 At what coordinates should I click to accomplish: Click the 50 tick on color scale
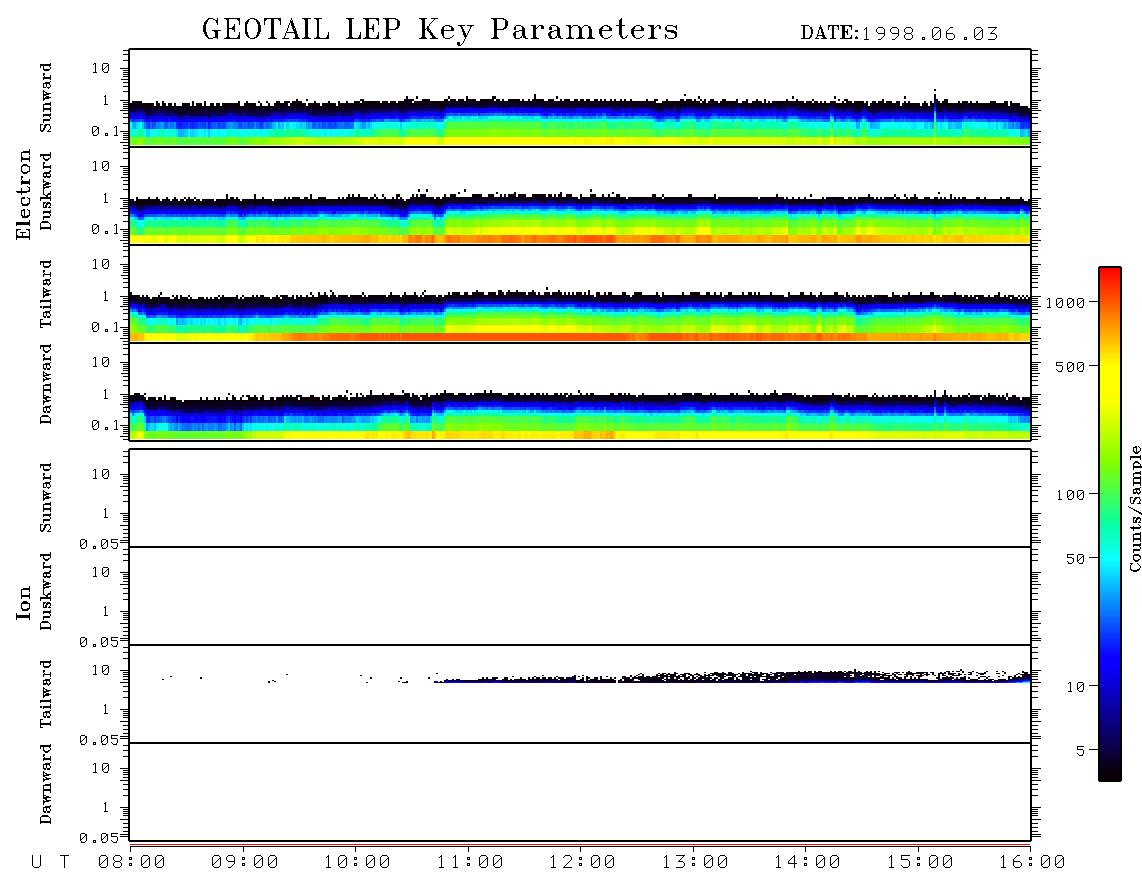(x=1075, y=559)
